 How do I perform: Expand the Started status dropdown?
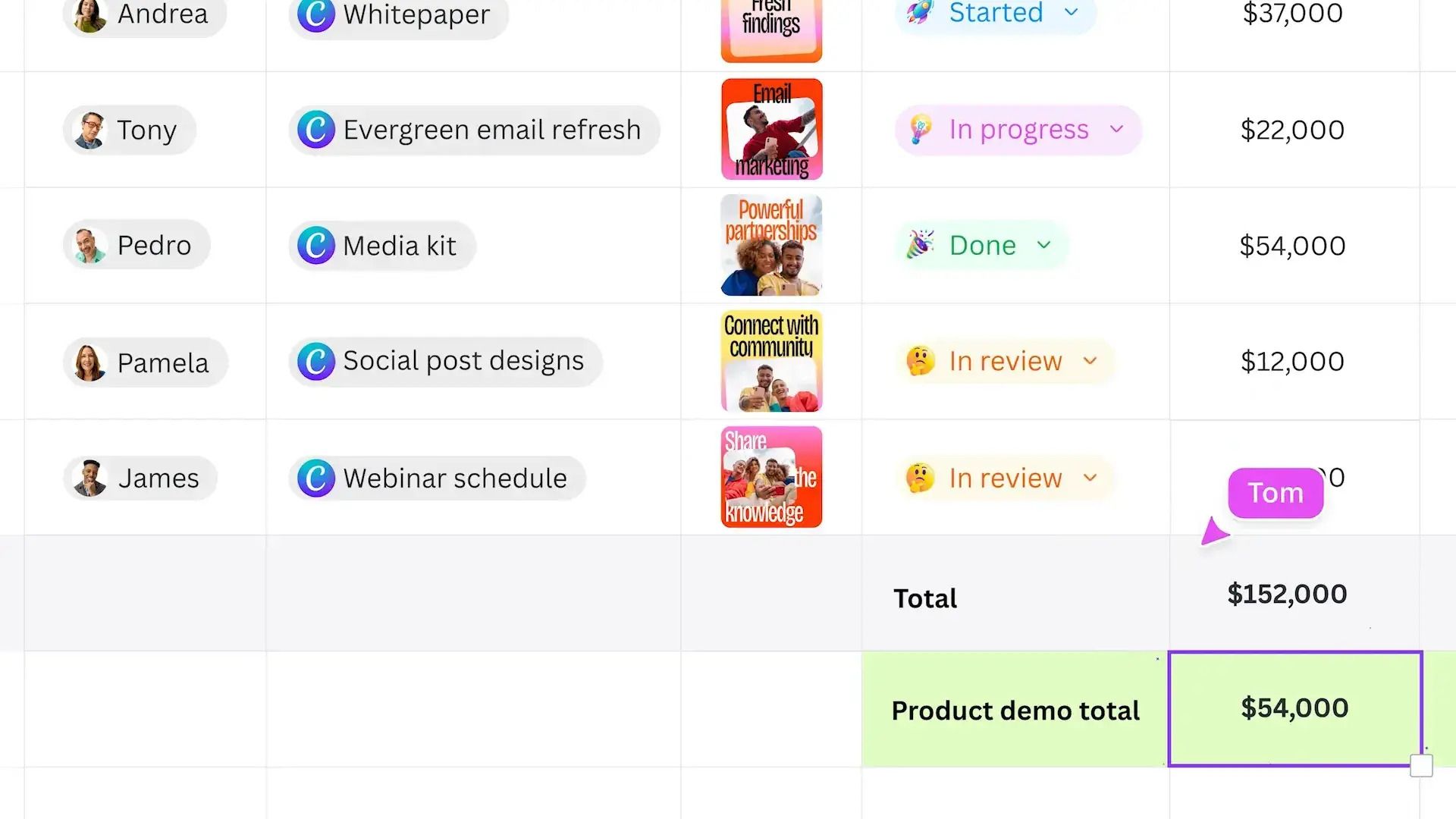pyautogui.click(x=1071, y=12)
